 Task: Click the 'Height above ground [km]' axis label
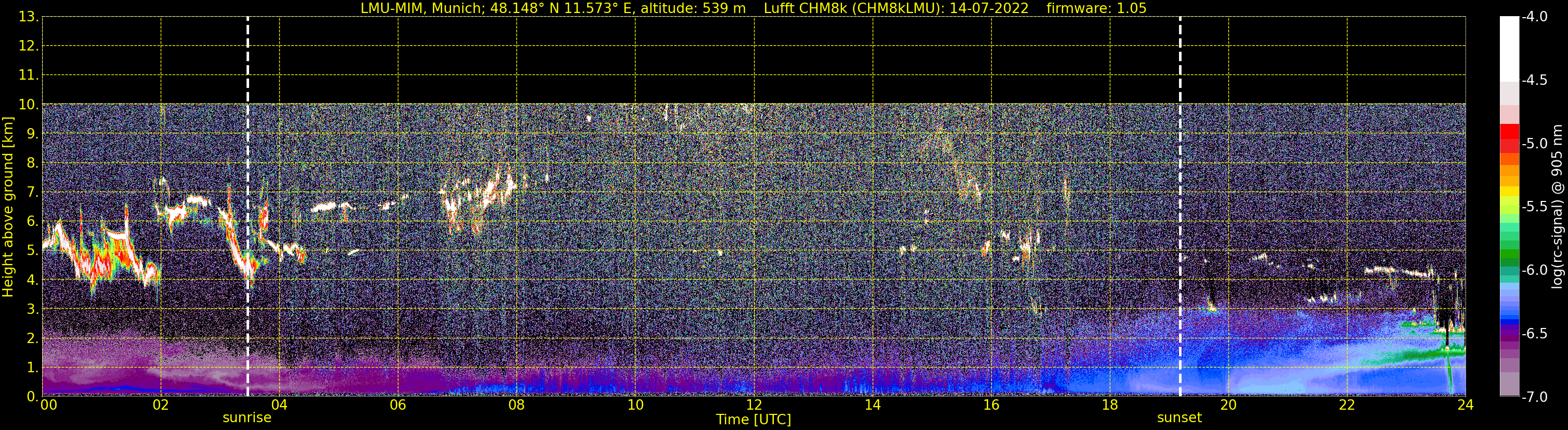coord(8,207)
